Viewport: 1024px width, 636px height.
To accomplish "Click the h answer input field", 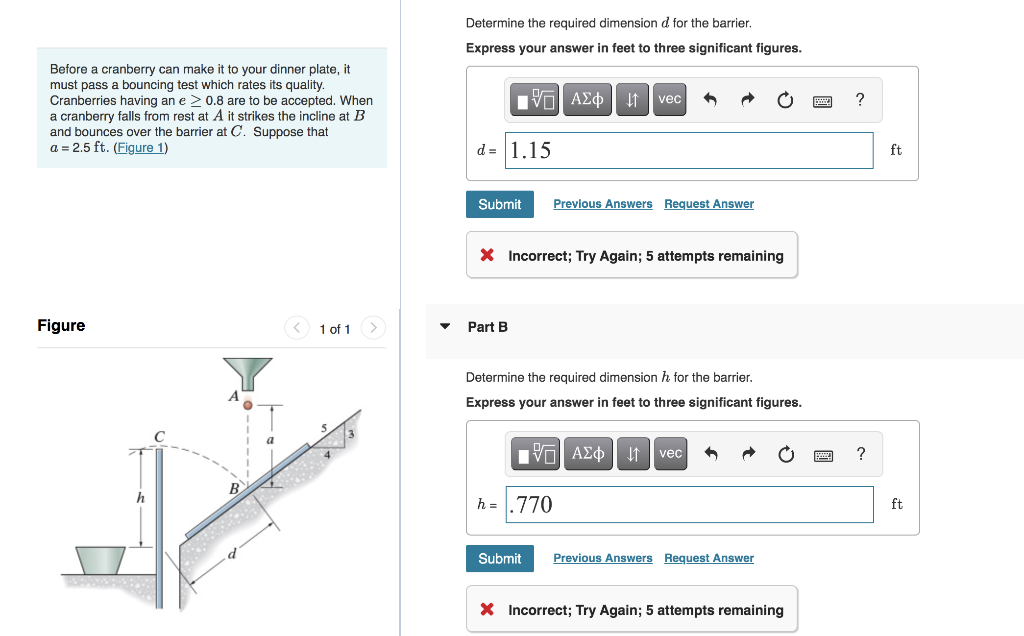I will point(689,505).
